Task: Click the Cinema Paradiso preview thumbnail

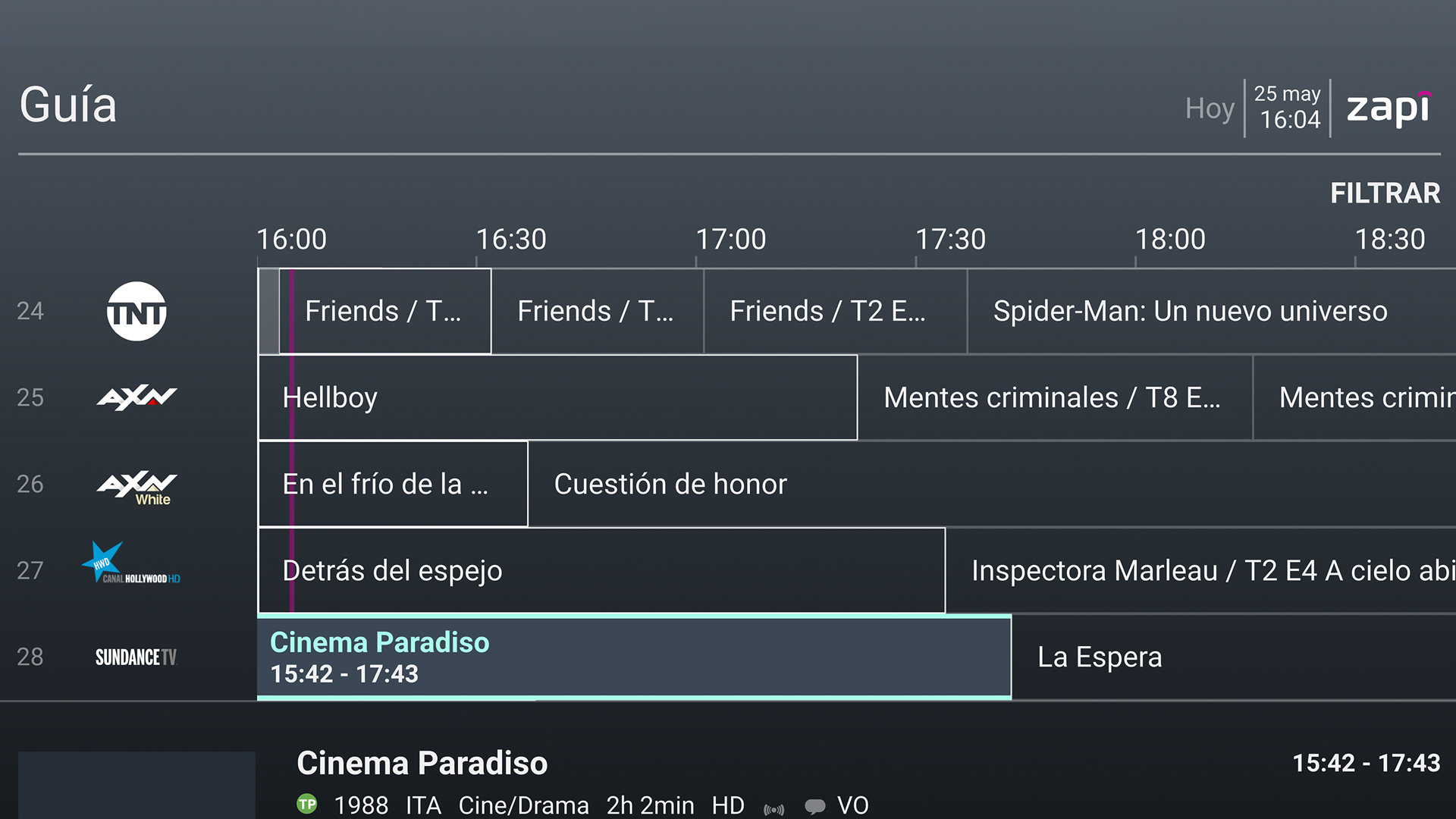Action: coord(136,785)
